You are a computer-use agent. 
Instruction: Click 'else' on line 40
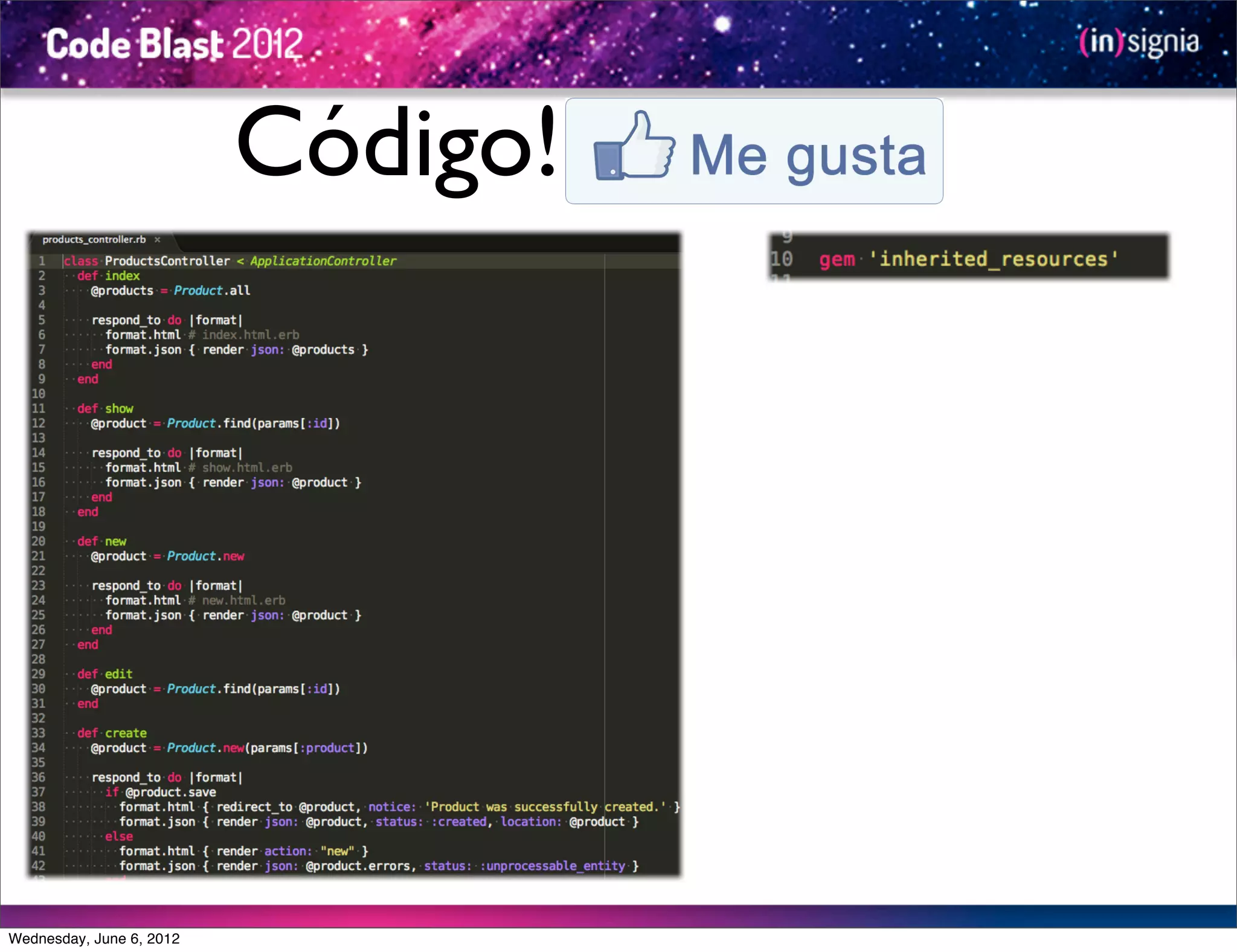pyautogui.click(x=119, y=837)
